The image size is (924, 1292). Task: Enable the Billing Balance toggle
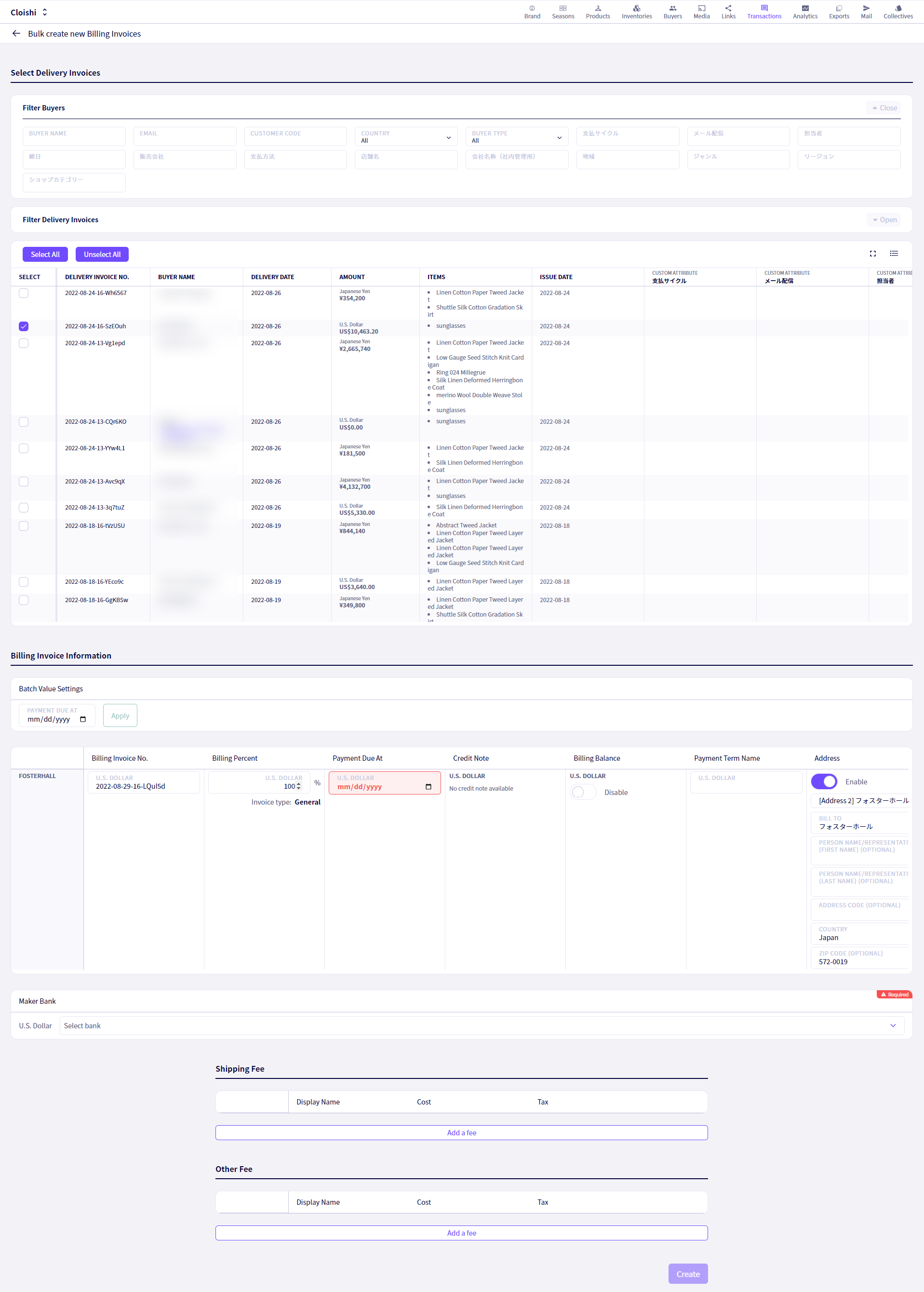[x=583, y=792]
